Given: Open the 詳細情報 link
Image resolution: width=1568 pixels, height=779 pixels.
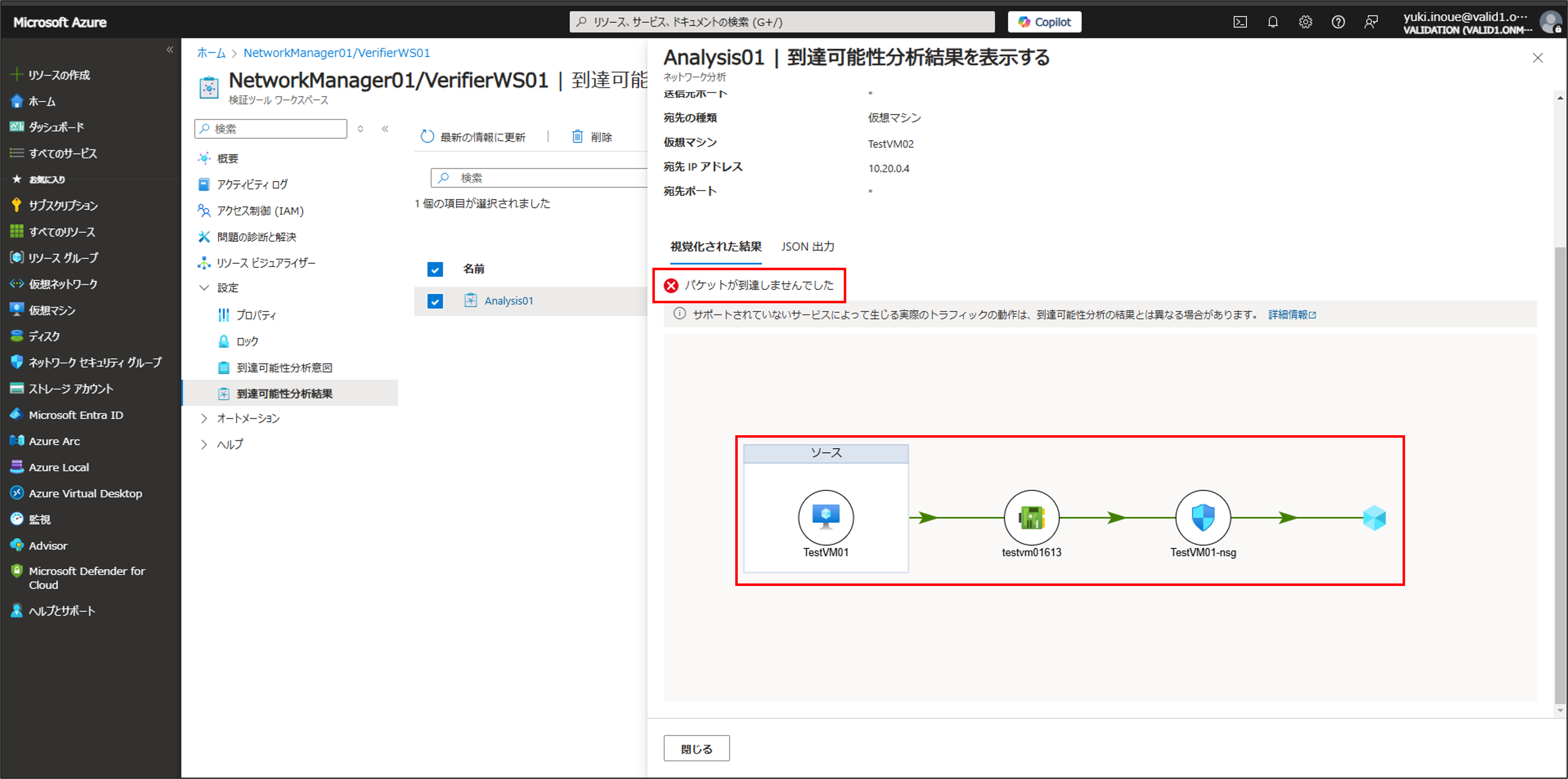Looking at the screenshot, I should tap(1292, 315).
